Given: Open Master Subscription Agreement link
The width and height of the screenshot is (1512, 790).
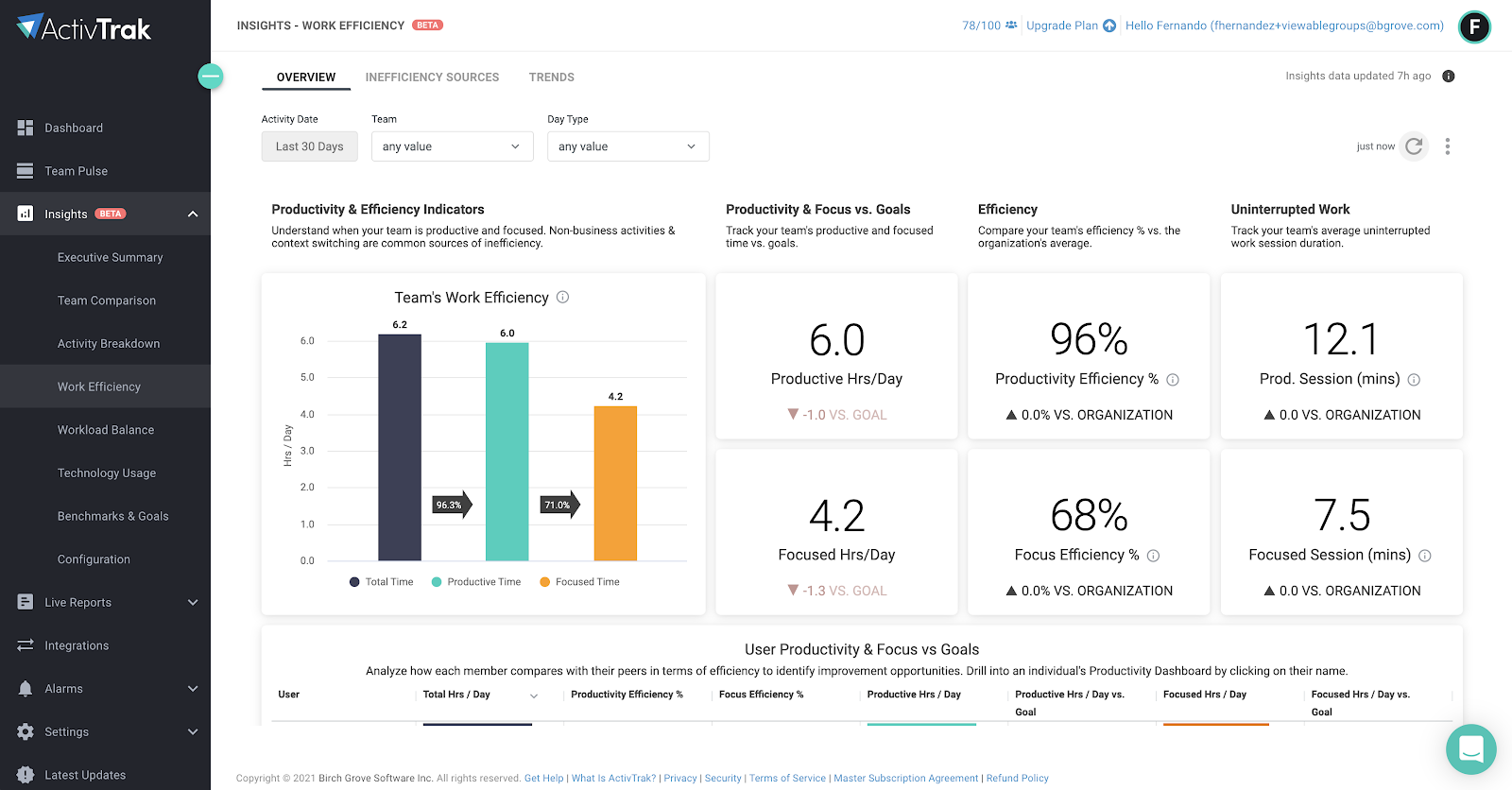Looking at the screenshot, I should tap(906, 779).
